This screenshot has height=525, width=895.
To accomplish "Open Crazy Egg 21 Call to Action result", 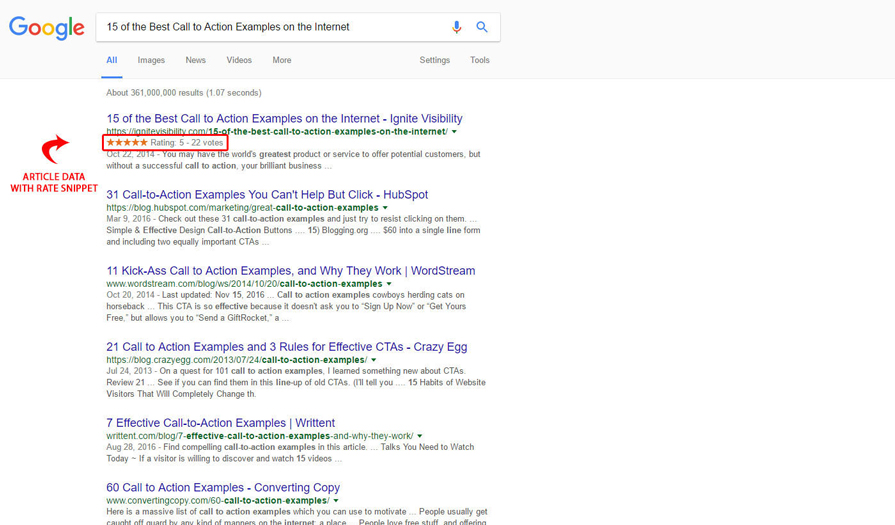I will [286, 346].
